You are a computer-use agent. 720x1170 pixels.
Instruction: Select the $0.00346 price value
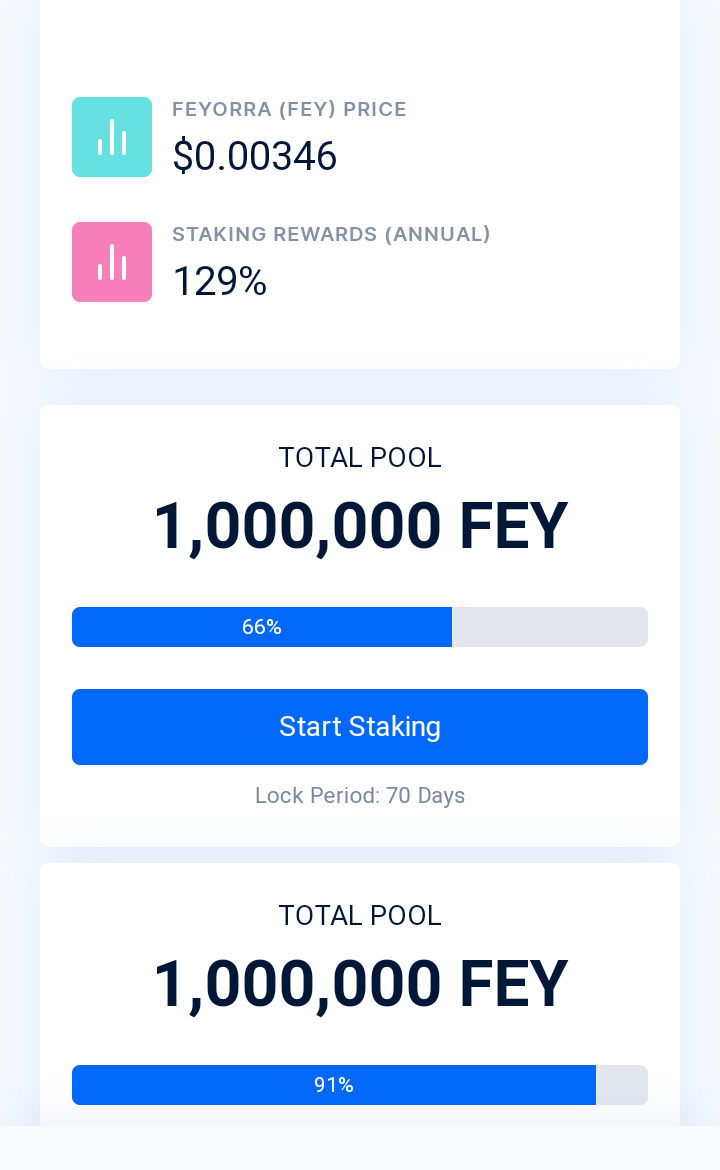tap(254, 156)
